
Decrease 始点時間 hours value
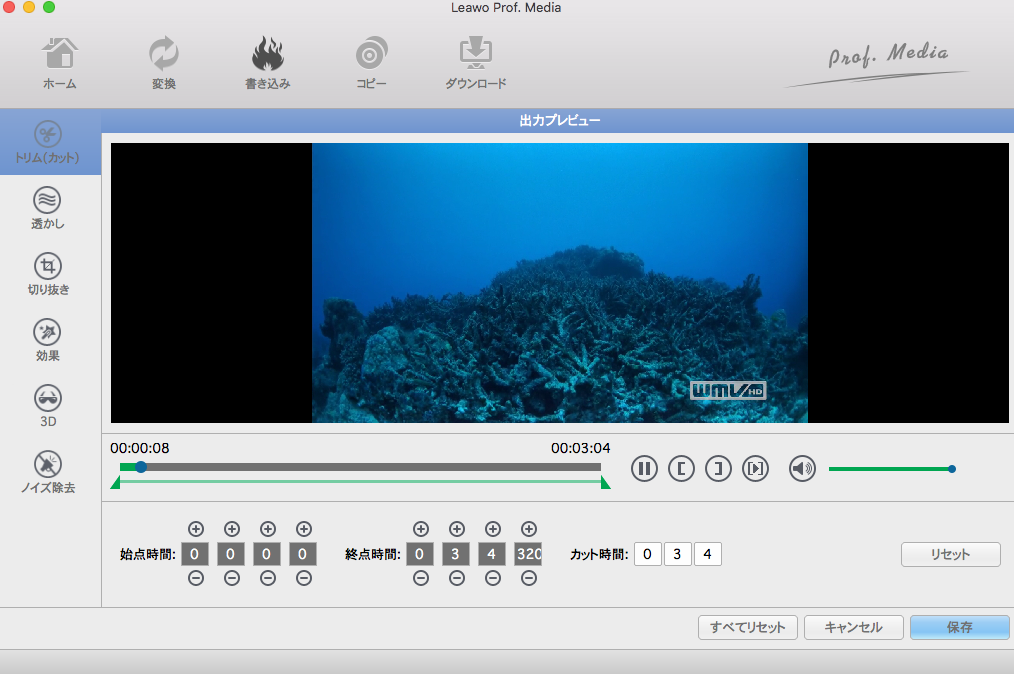click(x=196, y=578)
